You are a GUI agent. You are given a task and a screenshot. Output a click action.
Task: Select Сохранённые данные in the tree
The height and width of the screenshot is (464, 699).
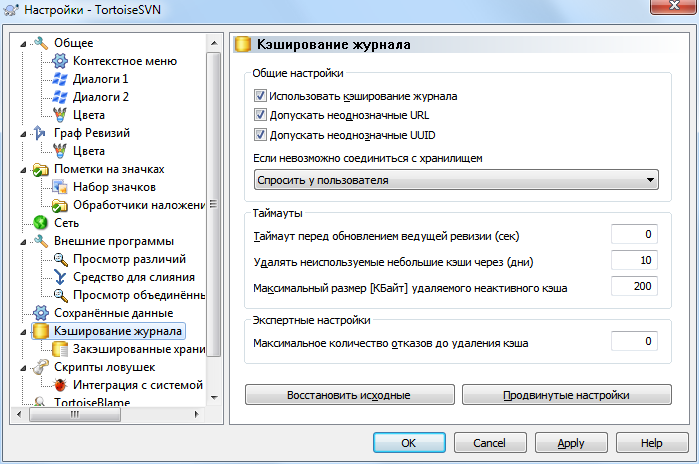pos(114,313)
